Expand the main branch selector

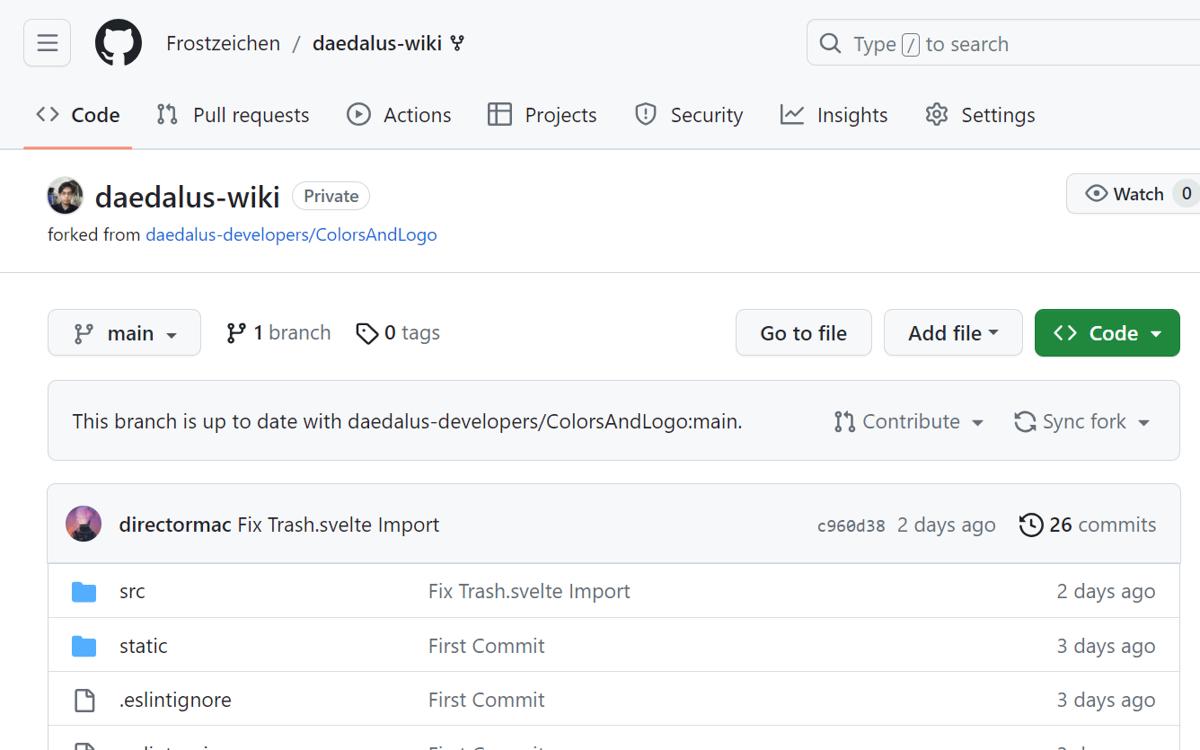point(124,333)
